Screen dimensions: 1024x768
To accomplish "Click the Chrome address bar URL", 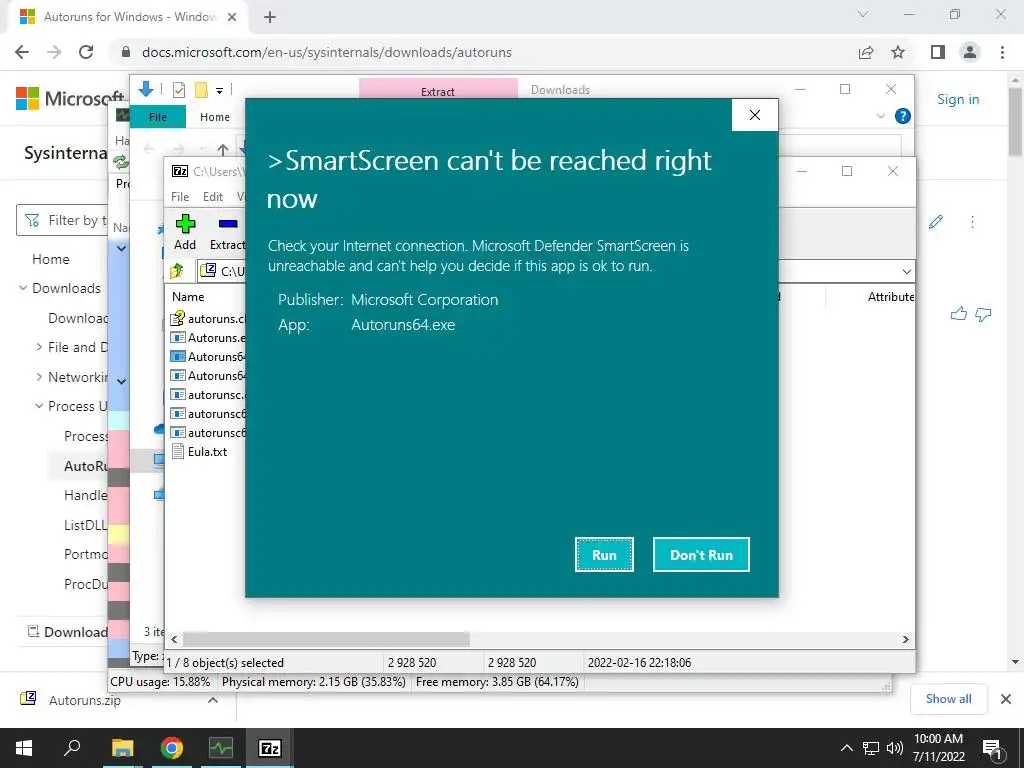I will (x=327, y=52).
